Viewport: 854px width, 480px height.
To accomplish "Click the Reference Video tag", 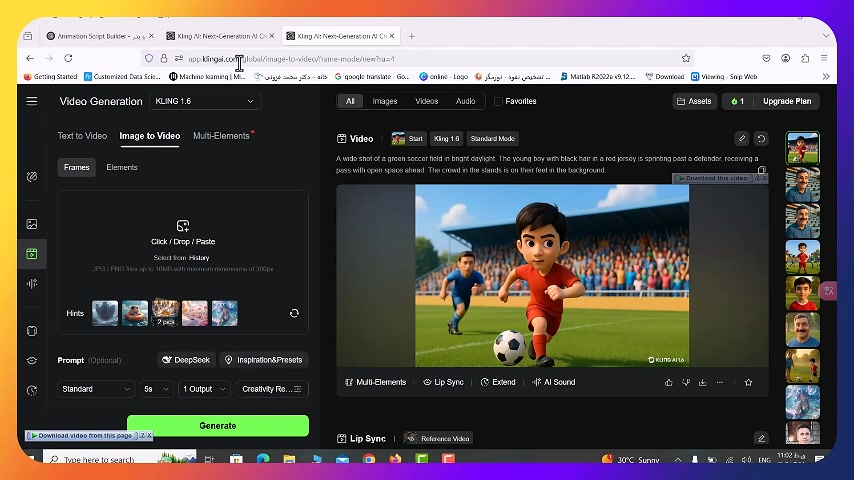I will (438, 438).
